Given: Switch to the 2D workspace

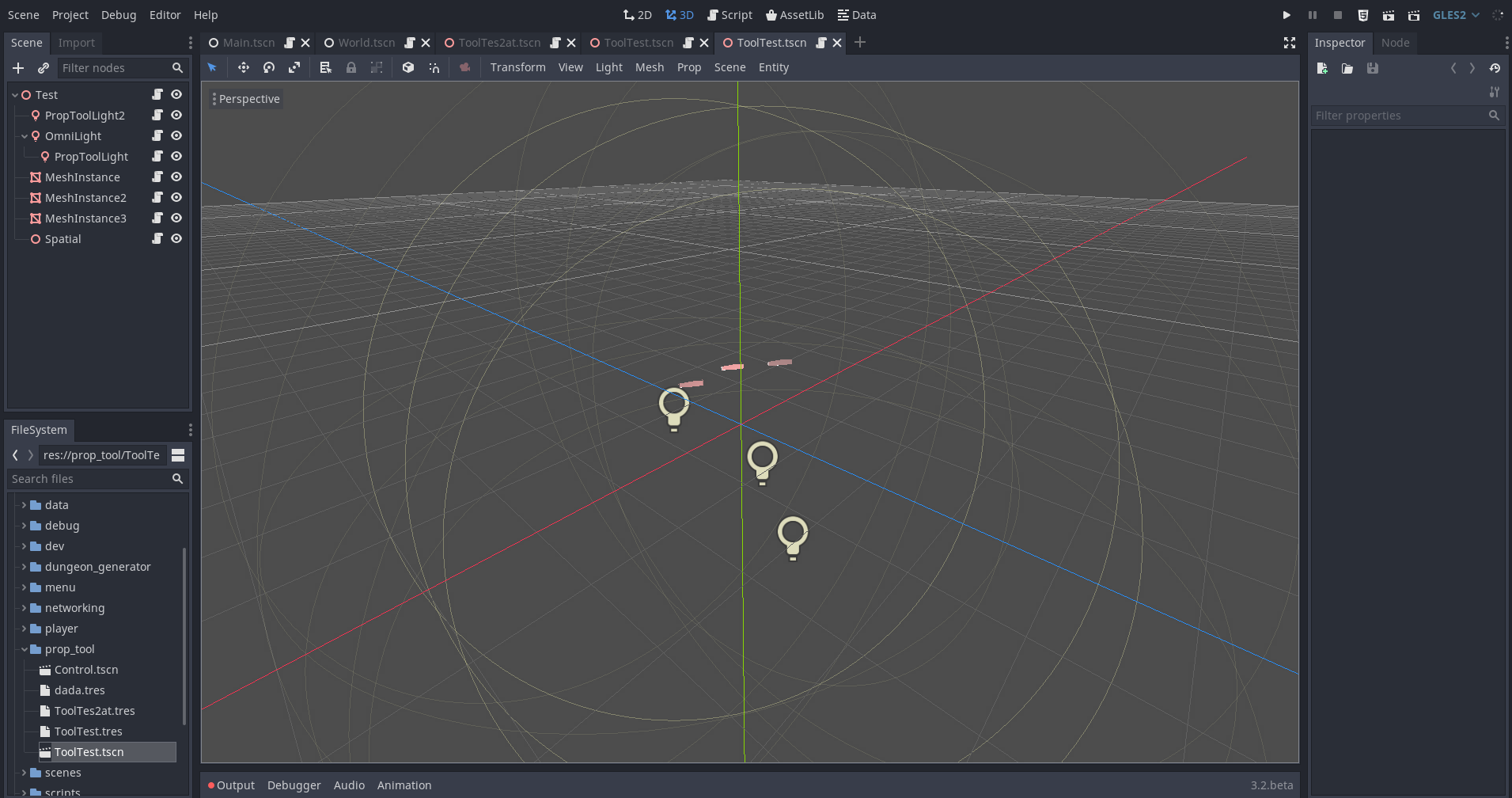Looking at the screenshot, I should (638, 15).
